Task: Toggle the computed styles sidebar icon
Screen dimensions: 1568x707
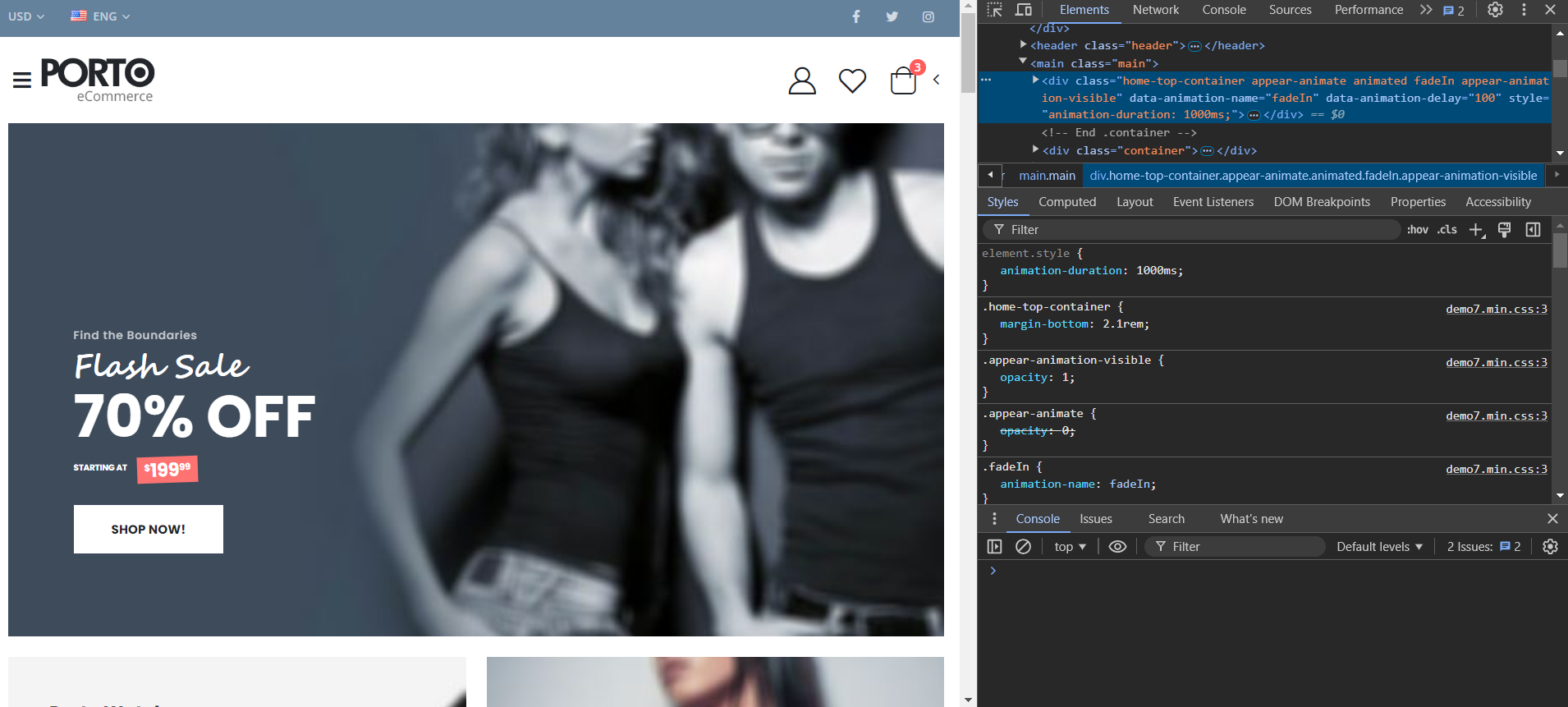Action: pos(1533,230)
